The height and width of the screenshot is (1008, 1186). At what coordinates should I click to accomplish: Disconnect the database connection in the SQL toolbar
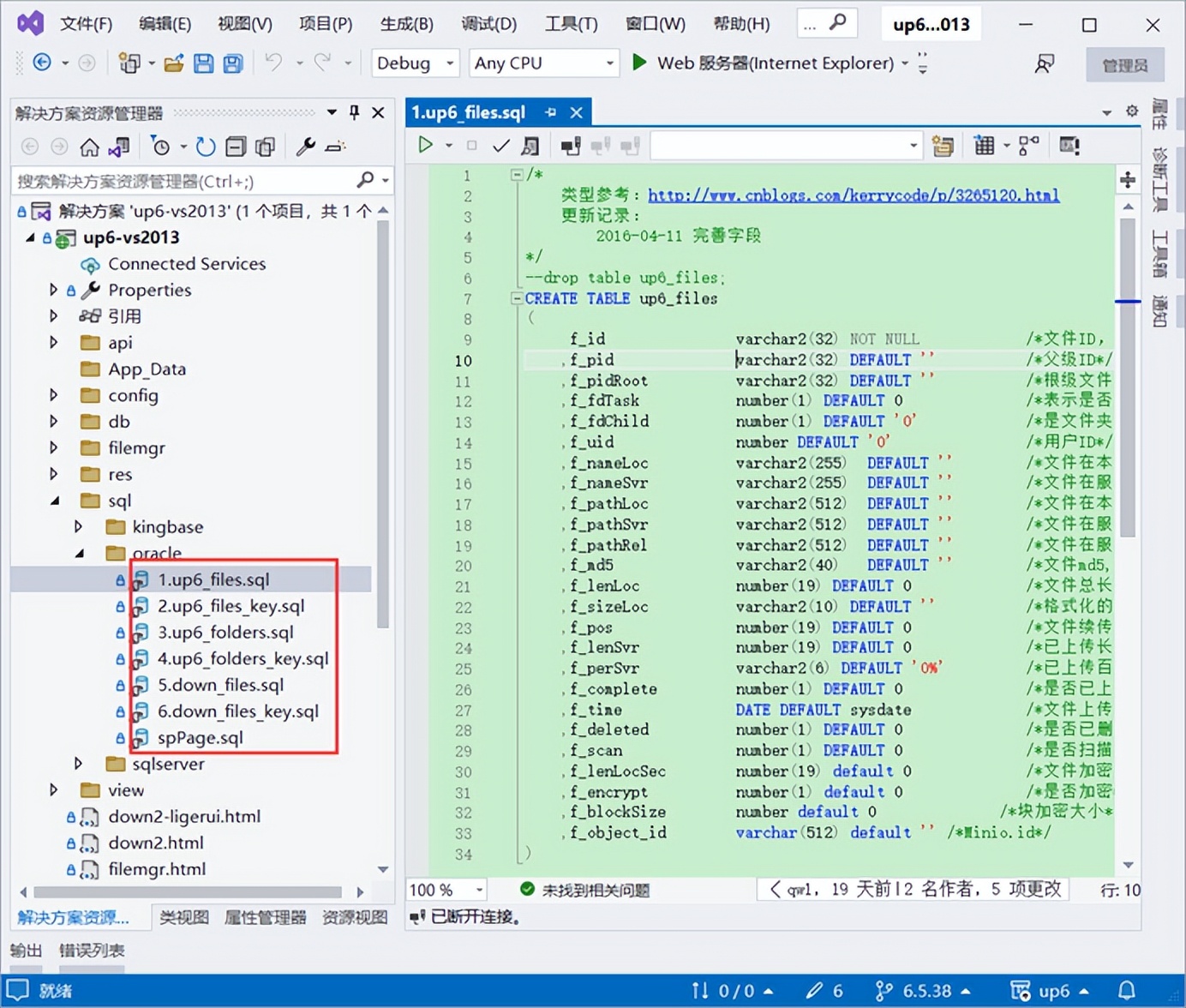[601, 145]
